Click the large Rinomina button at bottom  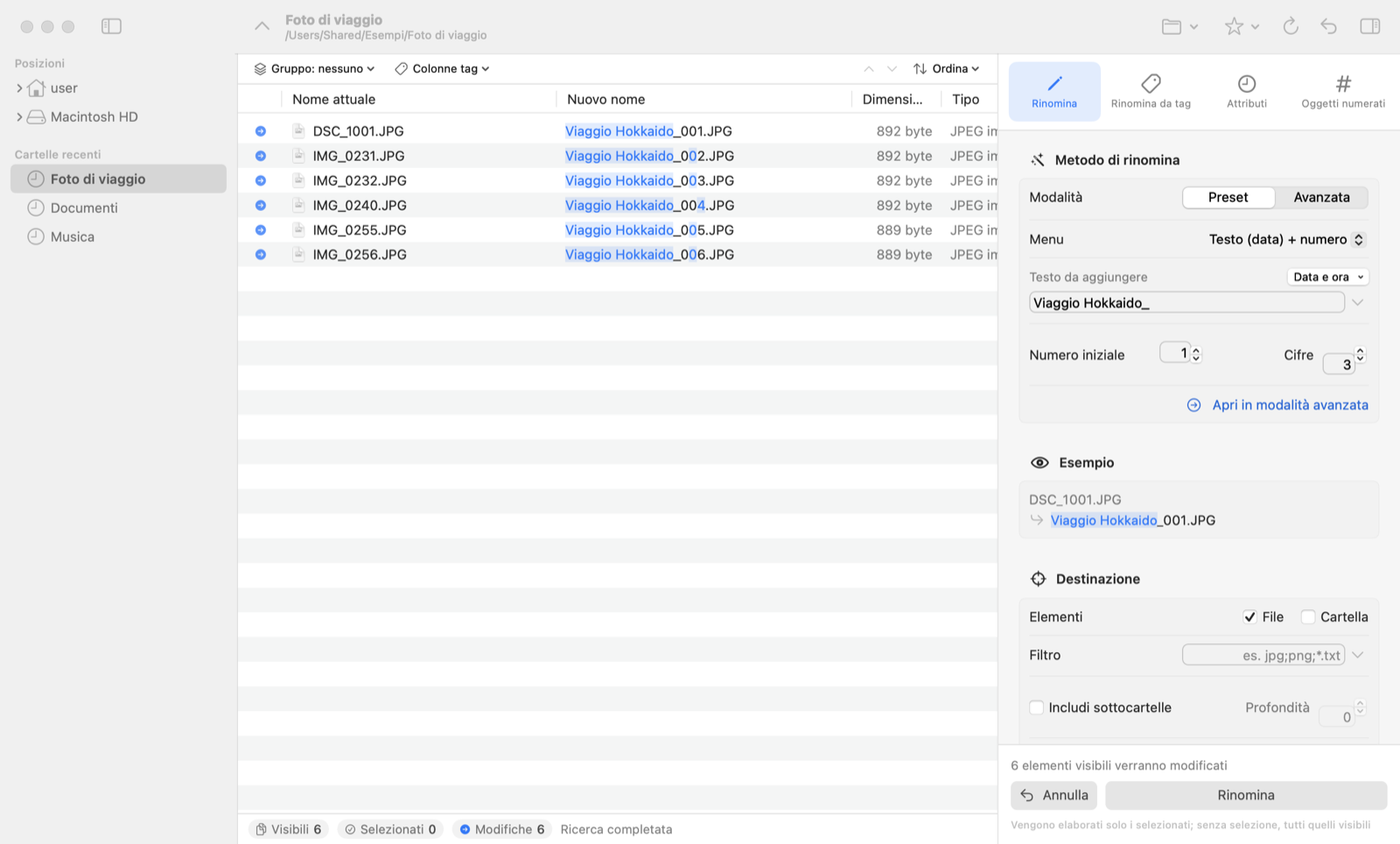(x=1246, y=795)
